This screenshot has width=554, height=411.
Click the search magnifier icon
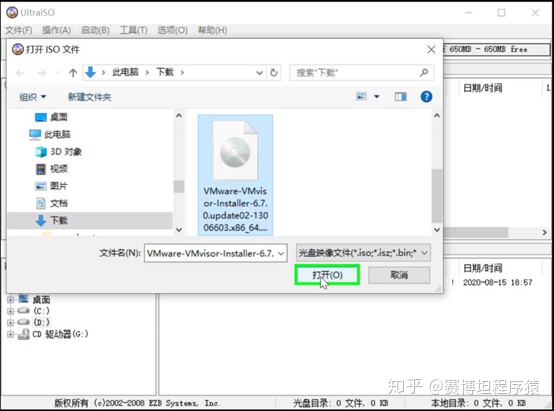point(424,73)
